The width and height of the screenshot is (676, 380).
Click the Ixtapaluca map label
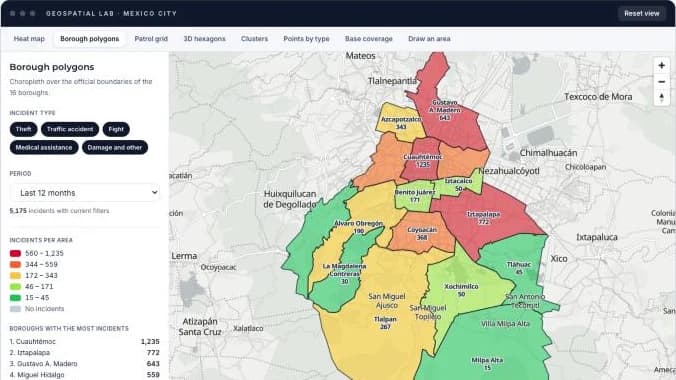tap(597, 237)
